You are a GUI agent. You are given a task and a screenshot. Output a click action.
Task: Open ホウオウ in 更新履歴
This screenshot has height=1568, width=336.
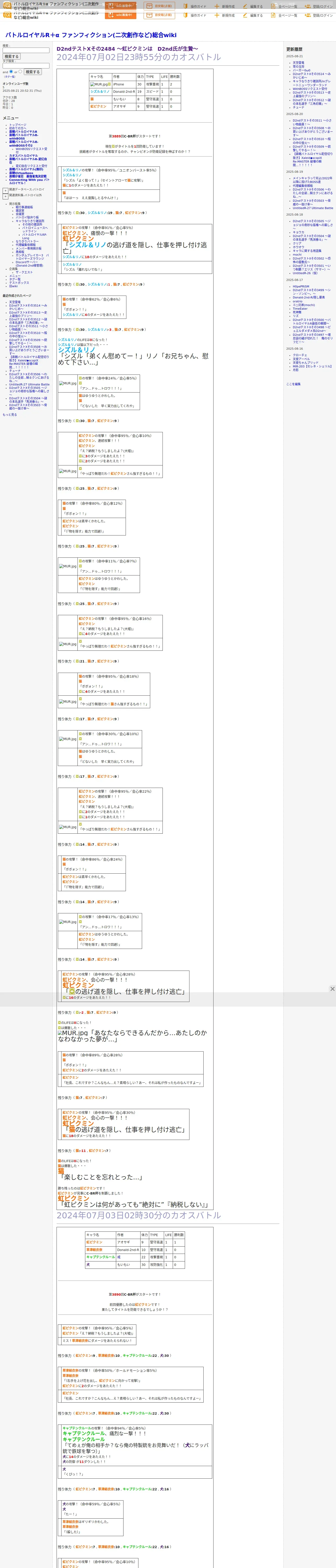click(x=298, y=247)
